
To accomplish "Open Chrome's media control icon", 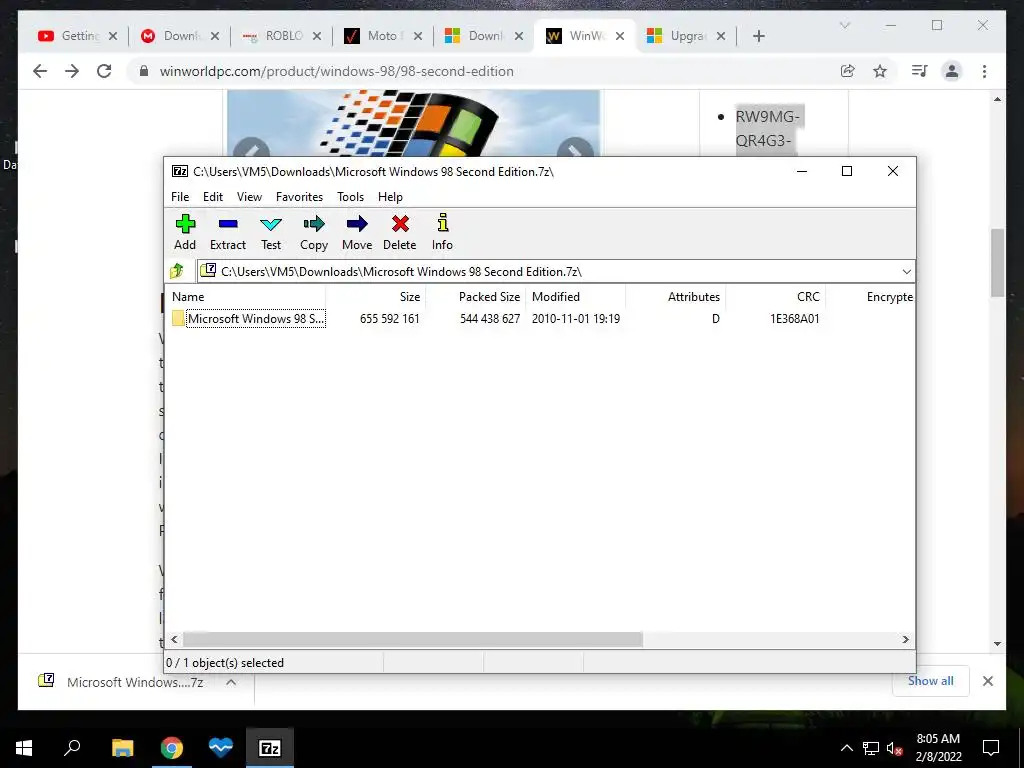I will [x=920, y=71].
